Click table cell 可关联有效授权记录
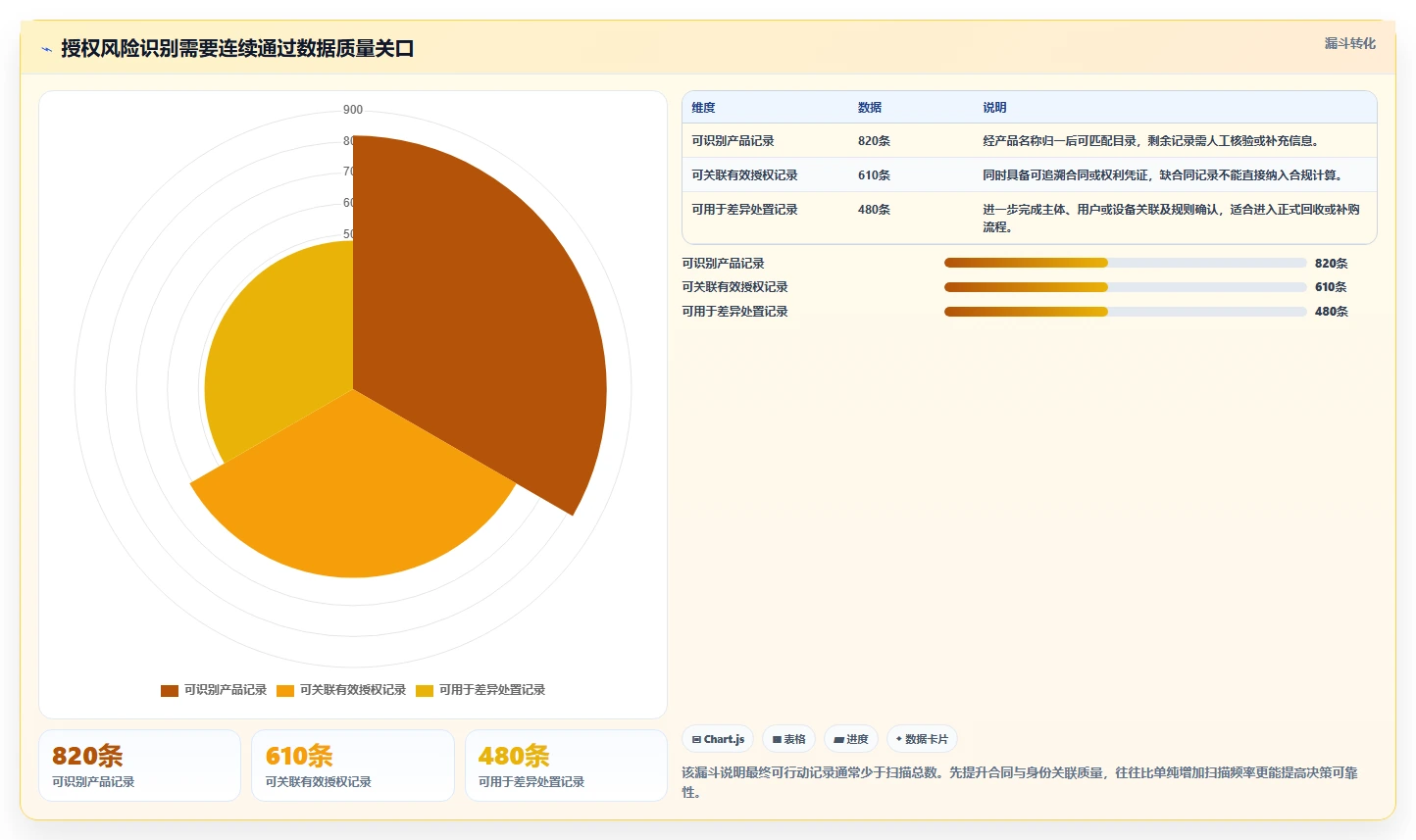1416x840 pixels. pos(744,175)
